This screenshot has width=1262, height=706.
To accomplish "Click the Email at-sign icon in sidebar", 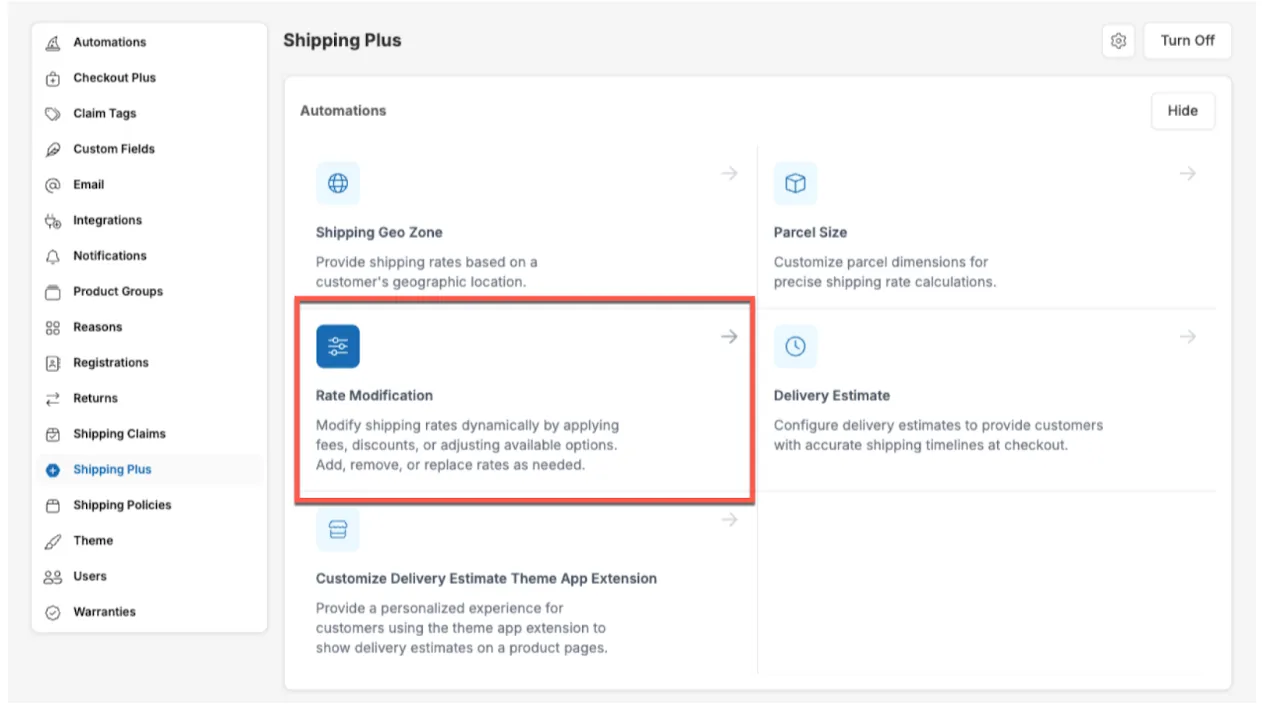I will tap(53, 185).
